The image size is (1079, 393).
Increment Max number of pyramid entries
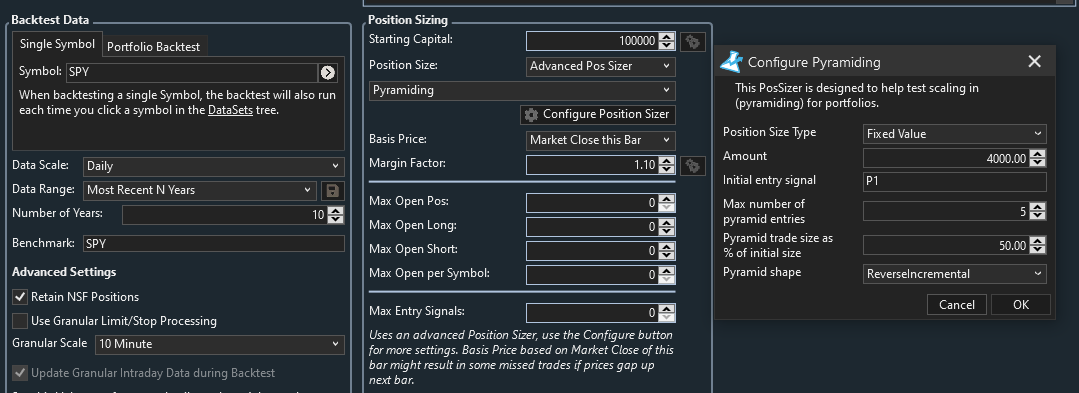click(x=1038, y=207)
